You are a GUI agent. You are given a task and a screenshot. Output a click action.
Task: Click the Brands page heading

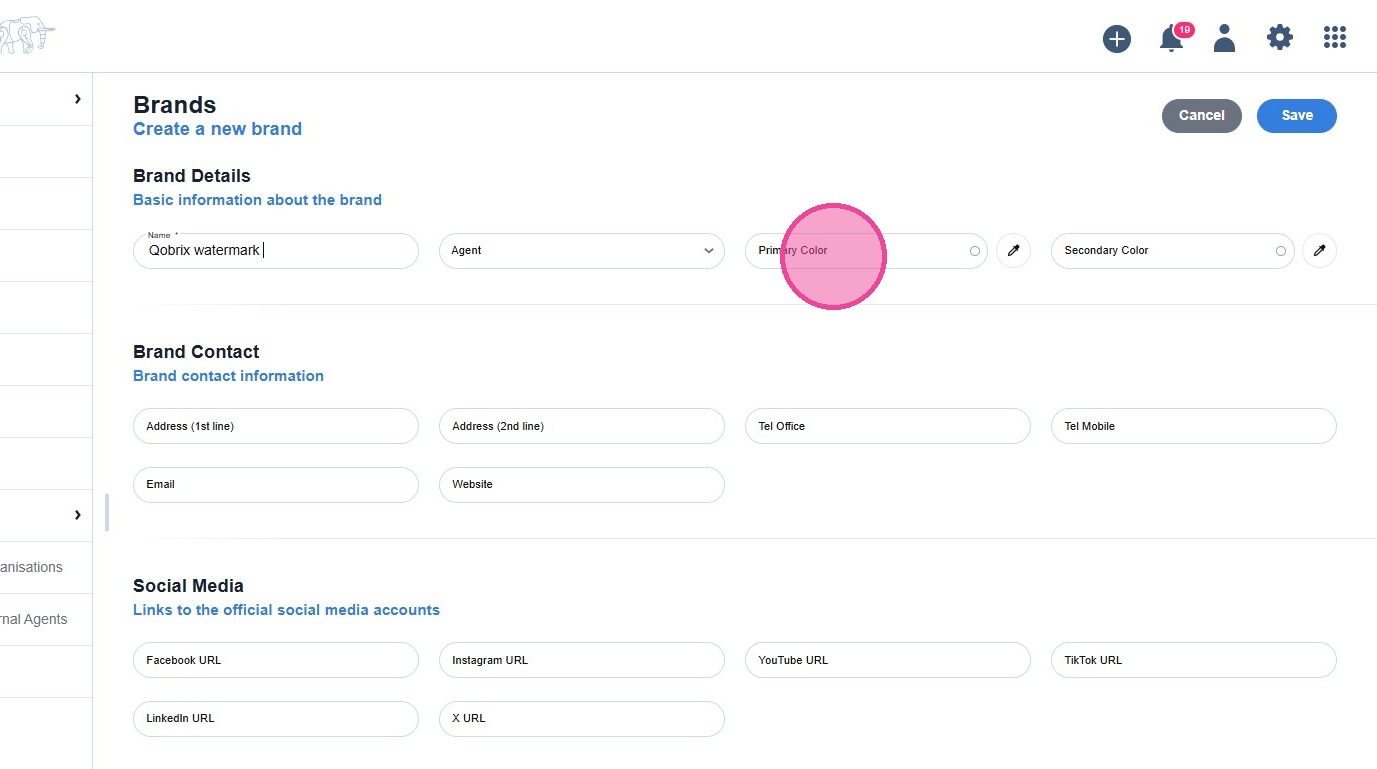pyautogui.click(x=175, y=105)
